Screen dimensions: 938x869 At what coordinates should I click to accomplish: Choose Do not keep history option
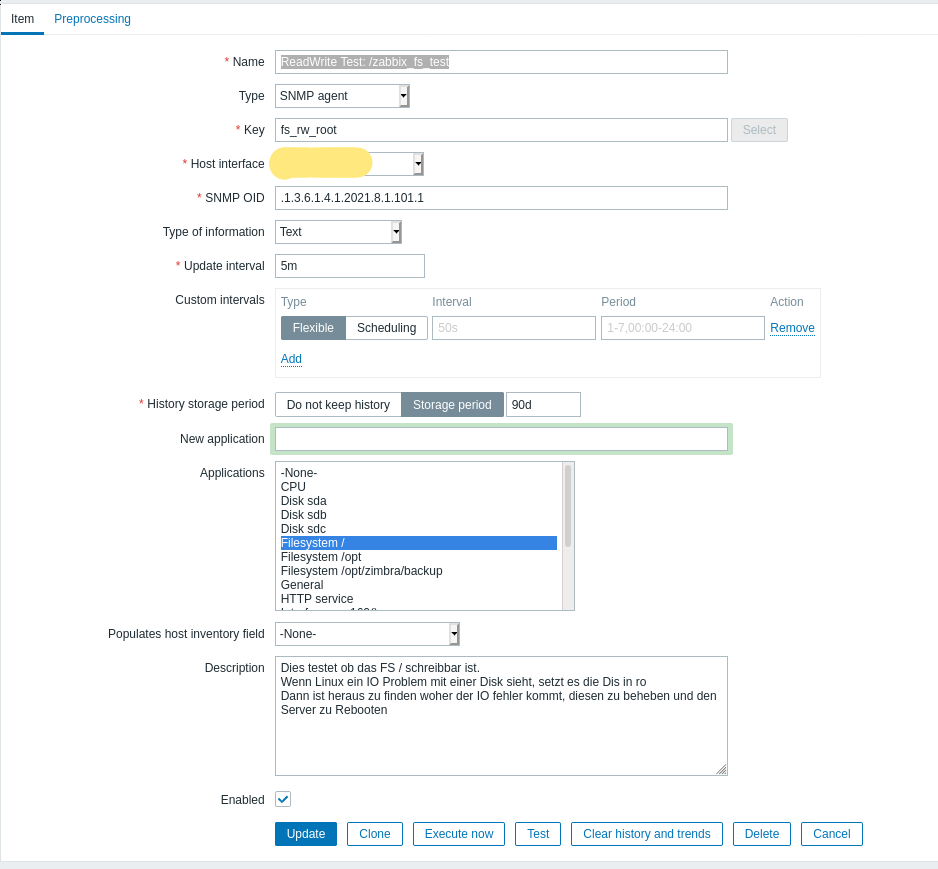pos(338,405)
